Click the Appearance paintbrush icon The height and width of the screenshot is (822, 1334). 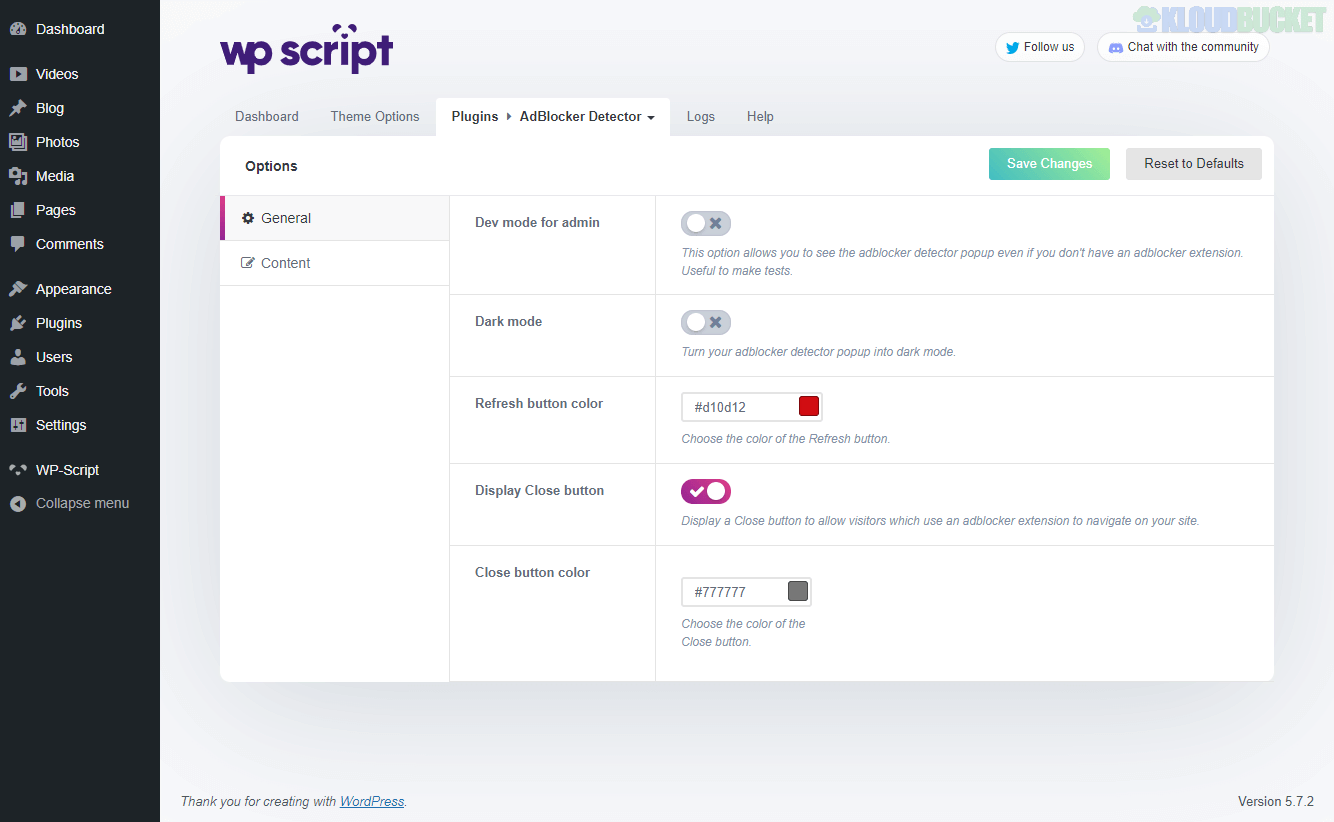18,289
